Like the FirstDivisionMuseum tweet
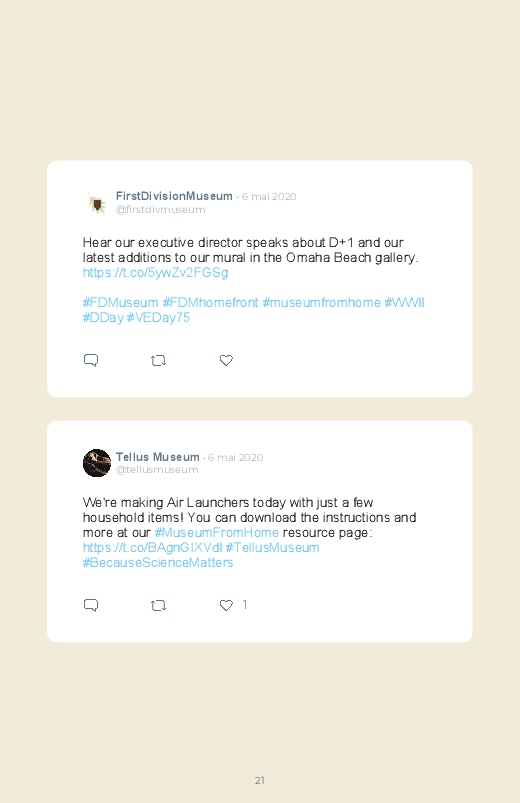 [x=226, y=361]
